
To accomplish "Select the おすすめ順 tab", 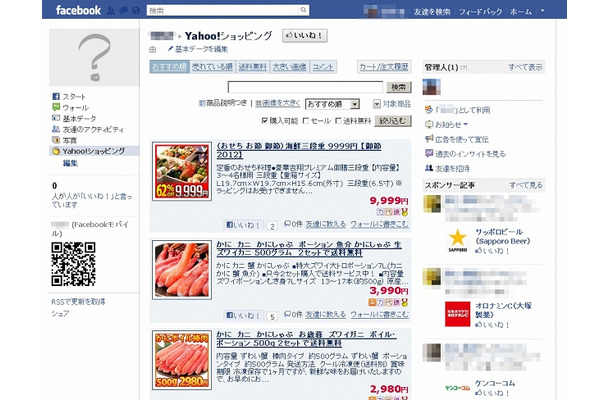I will [x=169, y=67].
